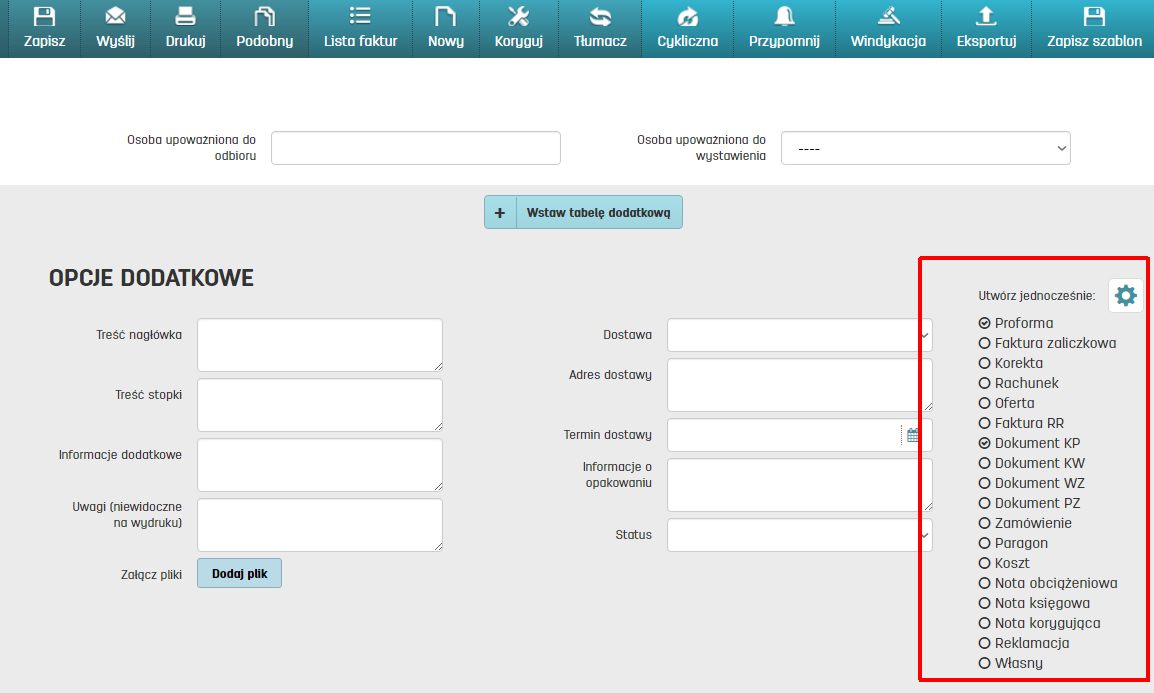Open the calendar icon in Termin dostawy
The image size is (1154, 693).
pyautogui.click(x=913, y=435)
